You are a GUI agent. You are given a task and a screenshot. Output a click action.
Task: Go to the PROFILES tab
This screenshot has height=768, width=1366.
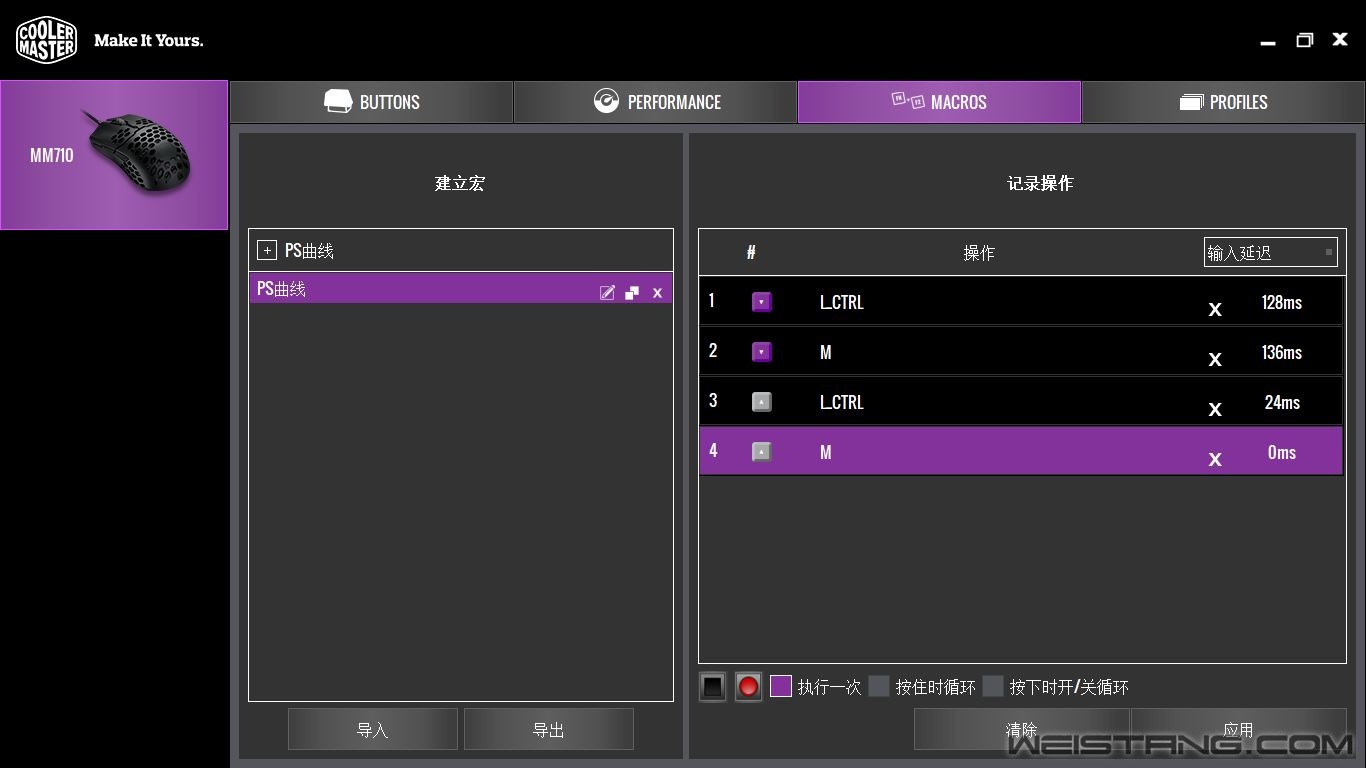[x=1223, y=102]
